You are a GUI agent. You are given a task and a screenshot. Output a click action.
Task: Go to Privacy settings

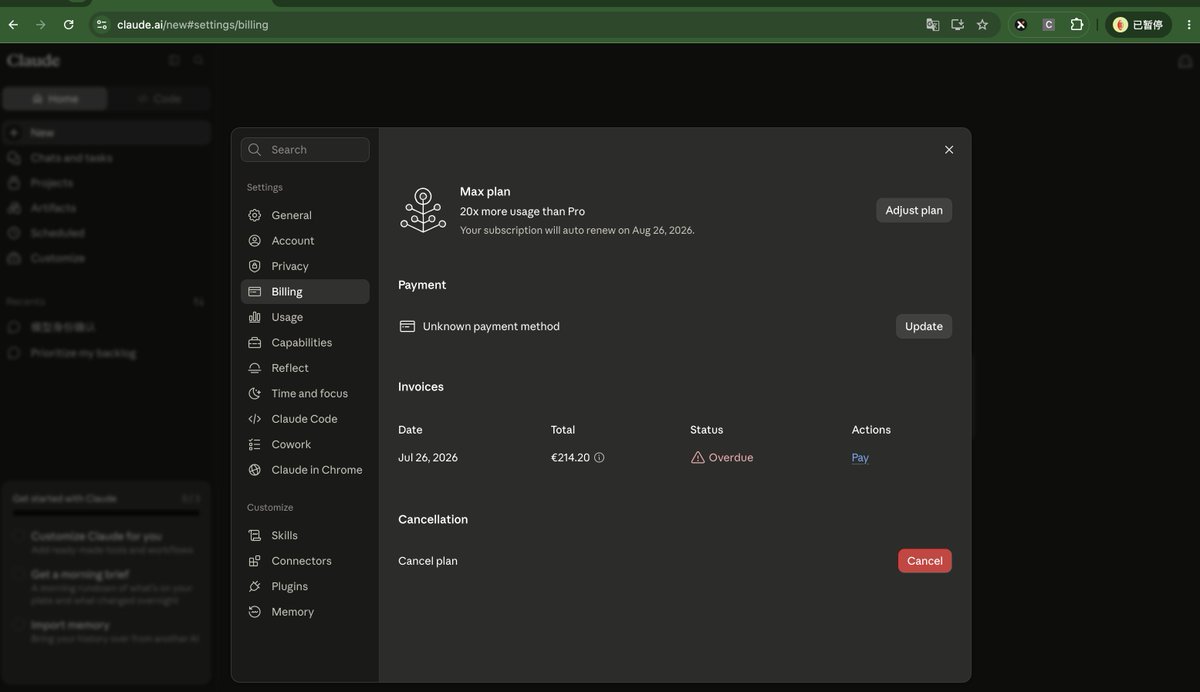click(x=305, y=266)
